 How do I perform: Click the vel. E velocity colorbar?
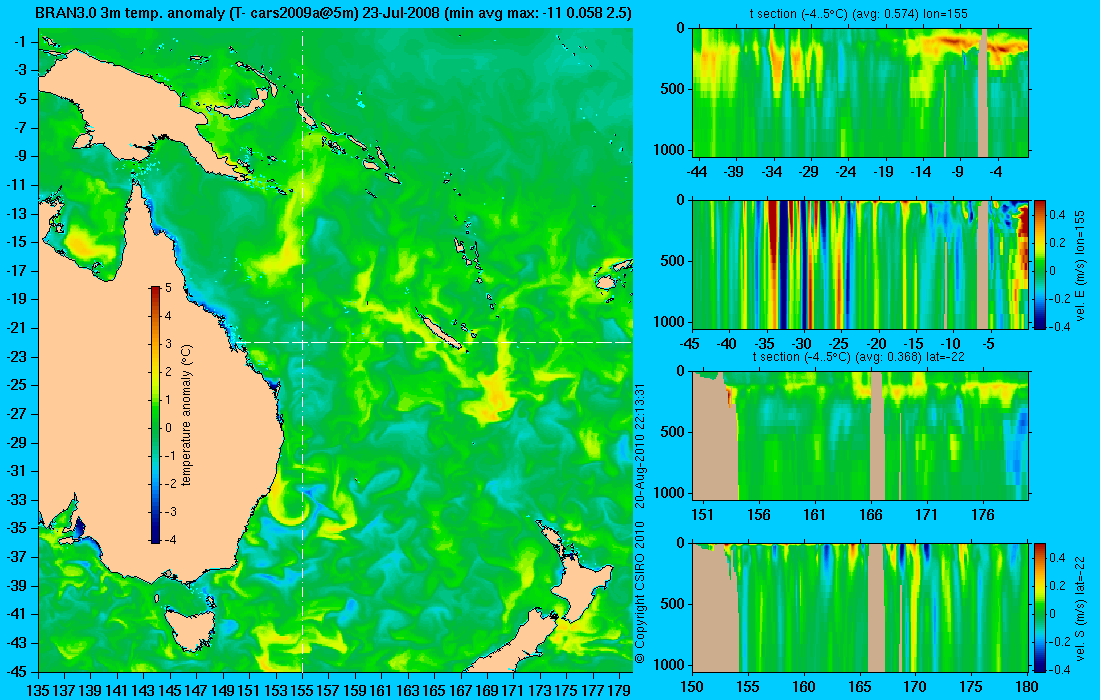coord(1040,264)
